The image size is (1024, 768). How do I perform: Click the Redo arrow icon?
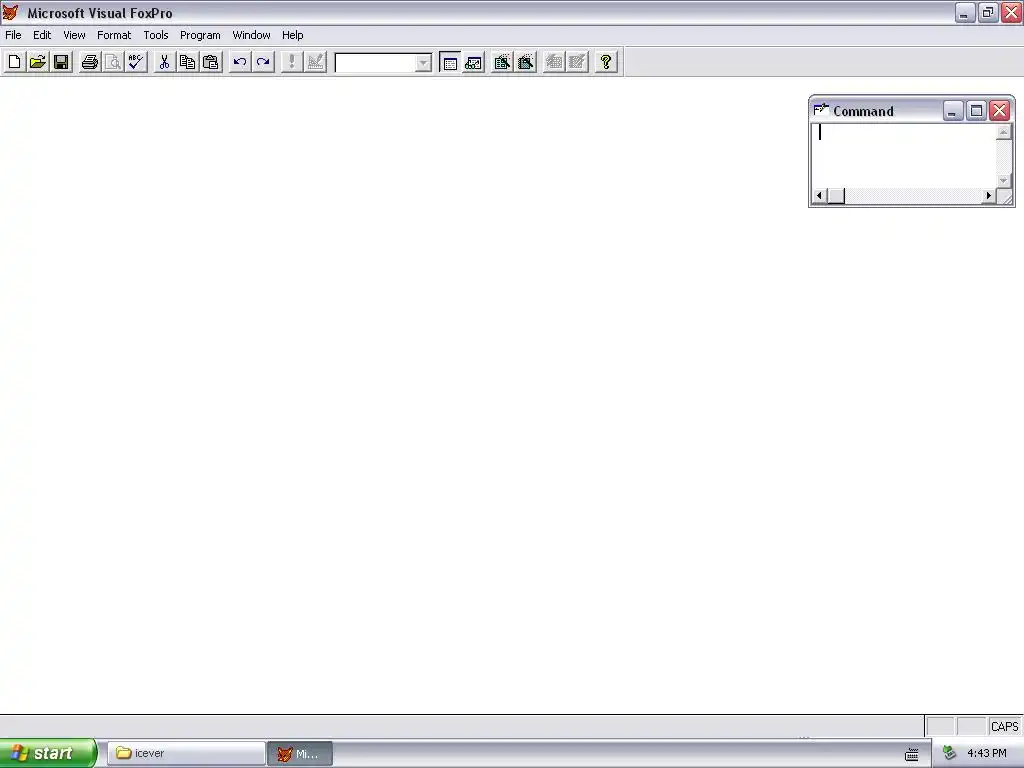263,62
